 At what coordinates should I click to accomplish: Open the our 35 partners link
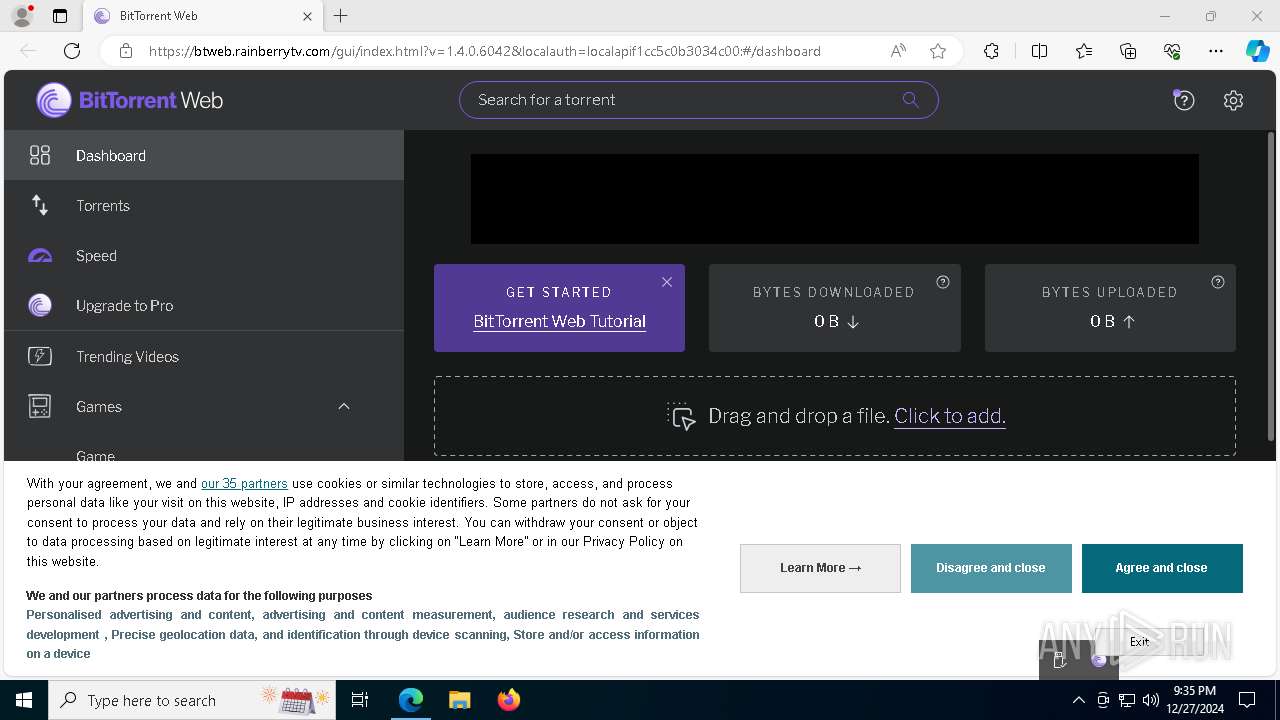(244, 483)
